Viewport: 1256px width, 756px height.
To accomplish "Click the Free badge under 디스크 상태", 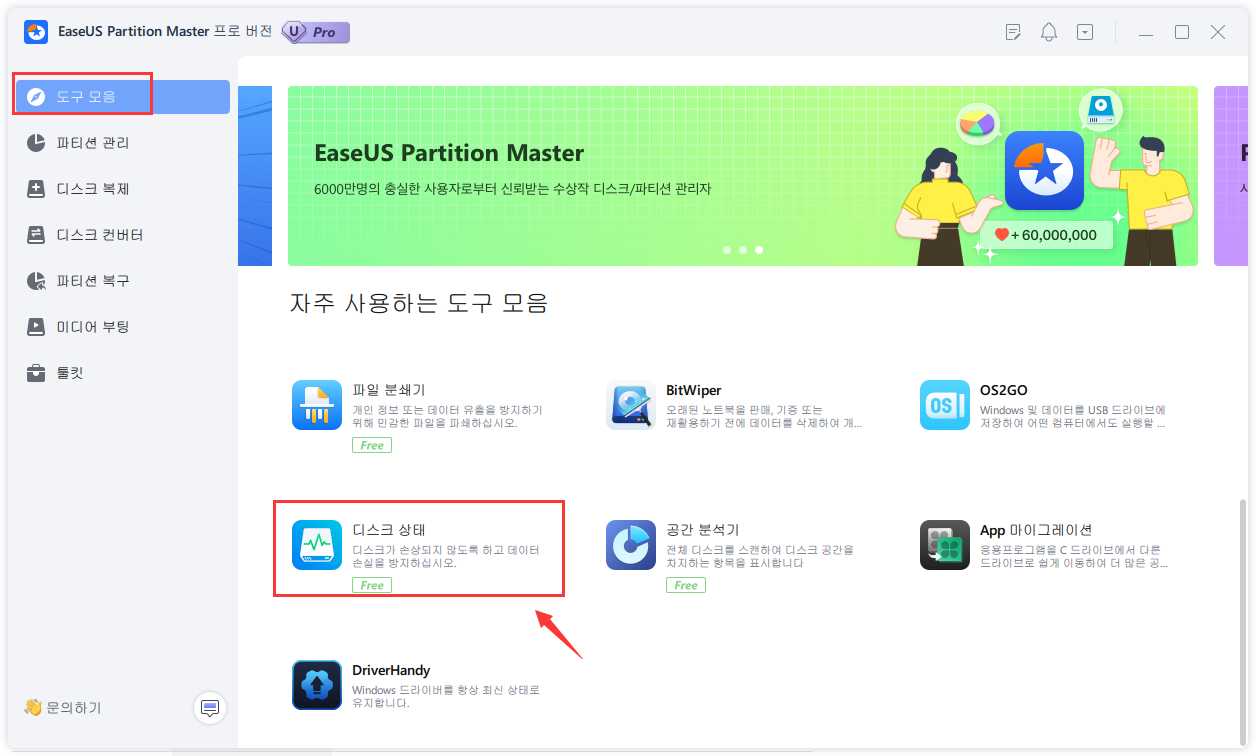I will (x=372, y=585).
